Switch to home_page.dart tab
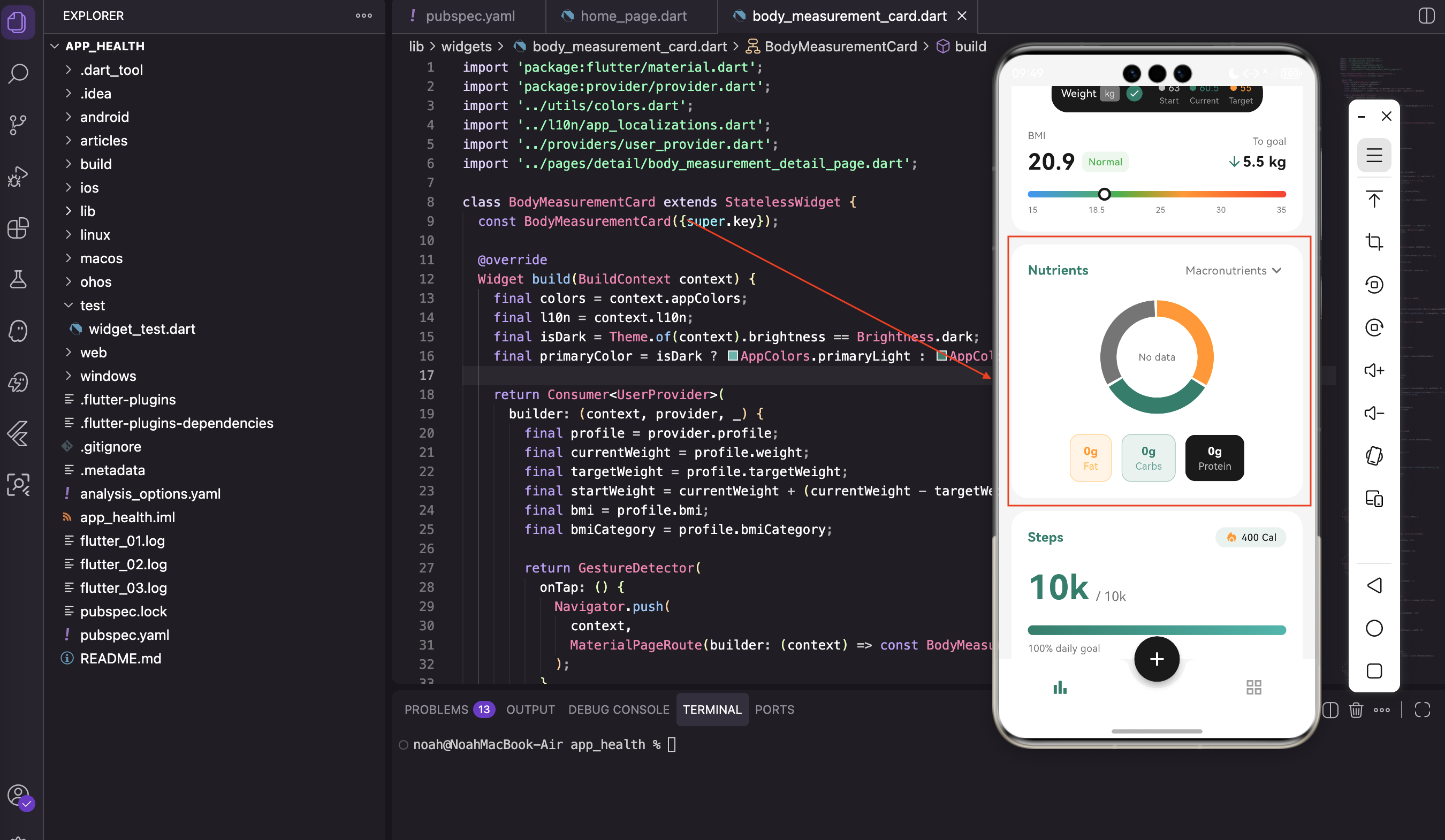Viewport: 1445px width, 840px height. [x=633, y=16]
